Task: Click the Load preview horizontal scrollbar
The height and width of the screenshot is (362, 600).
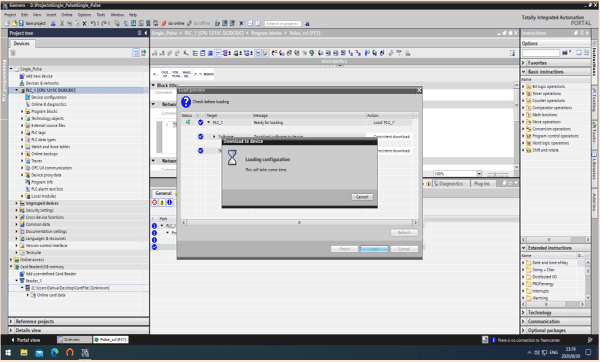Action: tap(299, 222)
